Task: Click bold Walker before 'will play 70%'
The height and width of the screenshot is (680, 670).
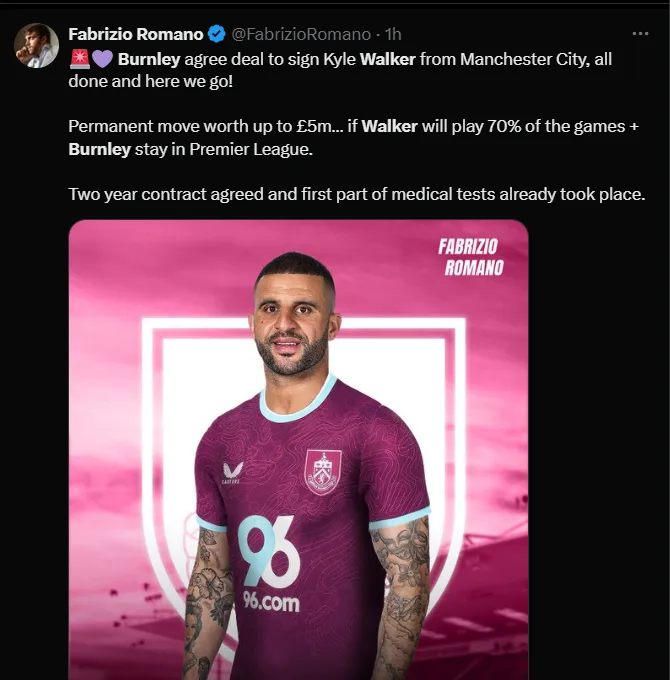Action: pos(389,126)
